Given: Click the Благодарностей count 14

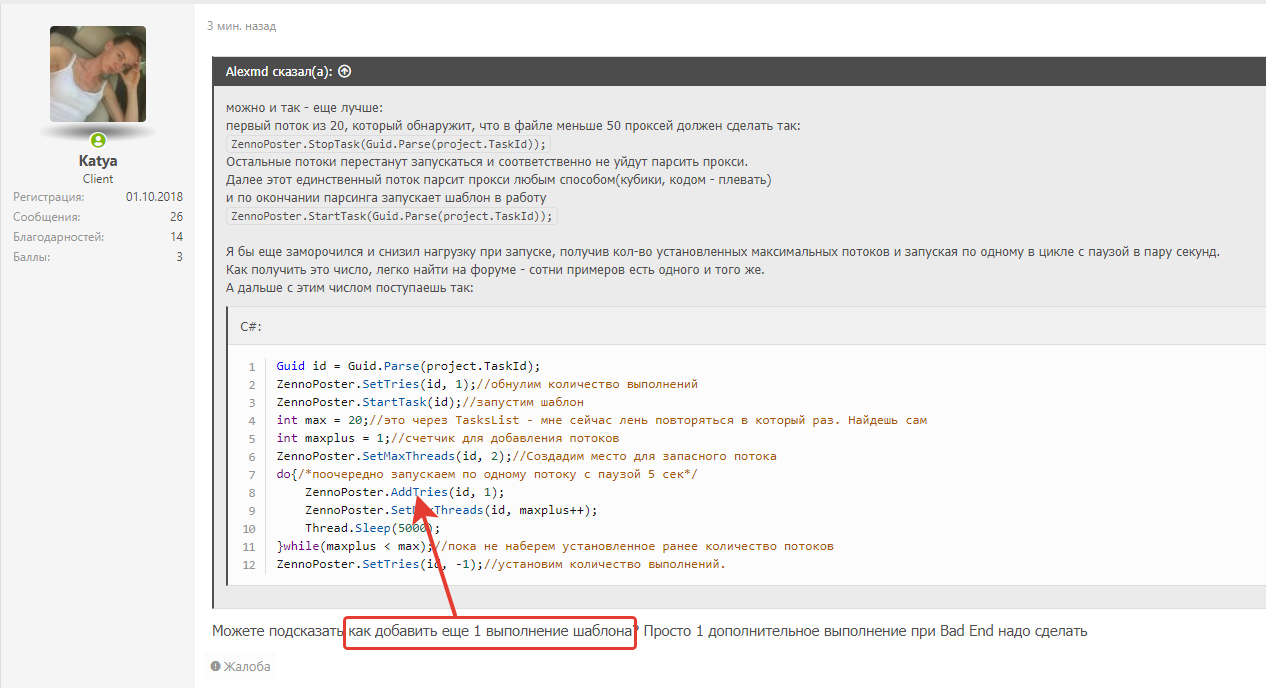Looking at the screenshot, I should [x=176, y=237].
